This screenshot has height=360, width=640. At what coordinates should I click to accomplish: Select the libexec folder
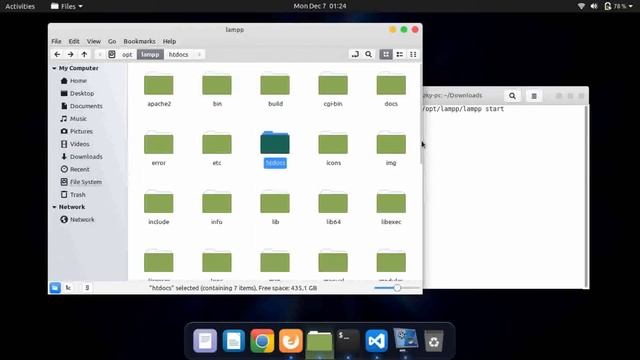(391, 203)
